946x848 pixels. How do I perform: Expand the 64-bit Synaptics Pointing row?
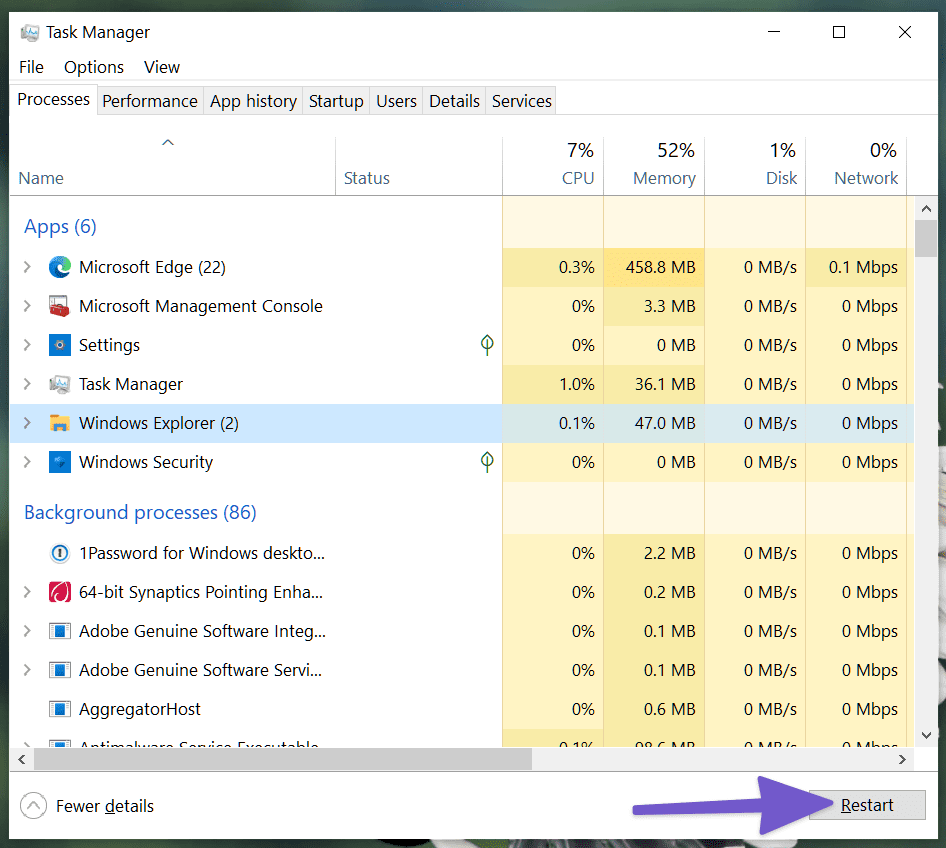click(27, 592)
